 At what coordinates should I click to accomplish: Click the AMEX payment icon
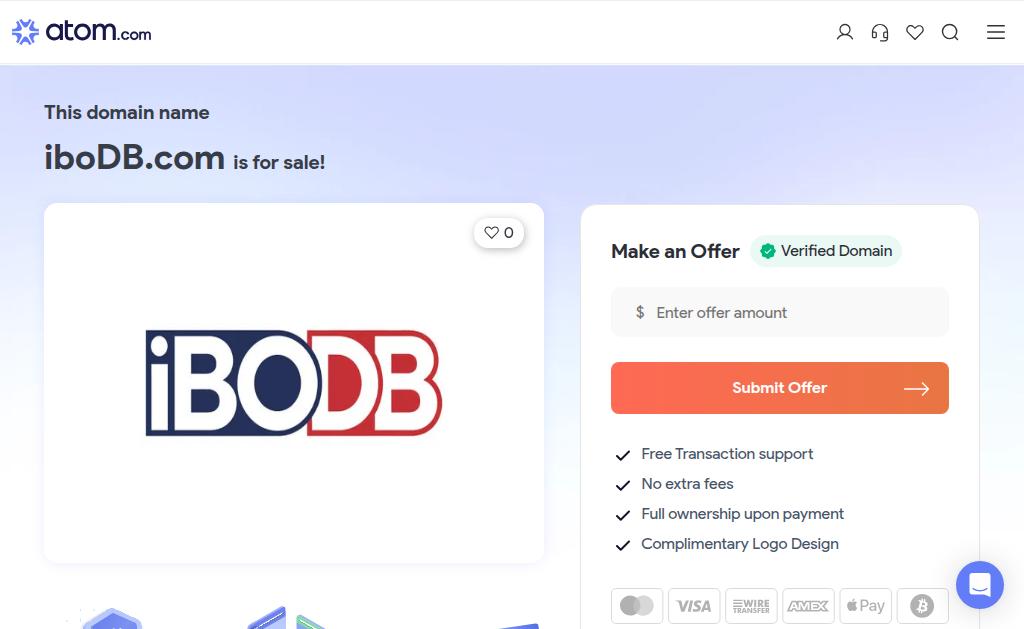tap(808, 606)
